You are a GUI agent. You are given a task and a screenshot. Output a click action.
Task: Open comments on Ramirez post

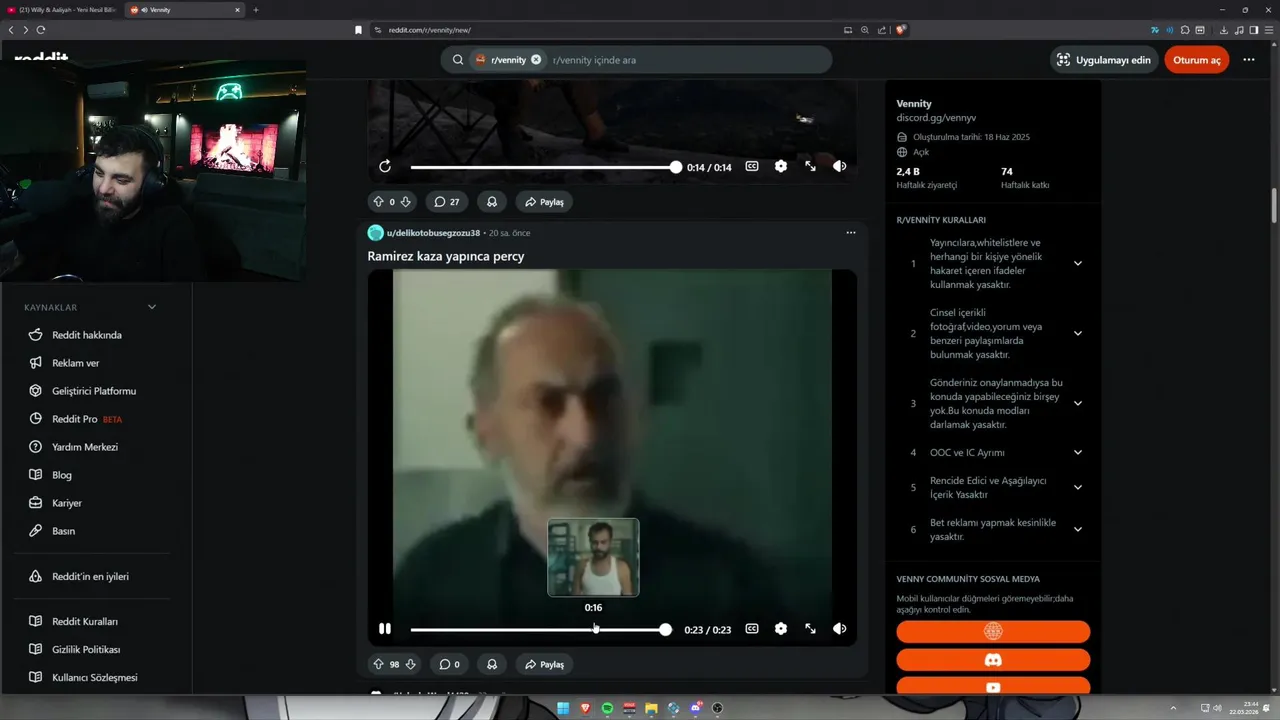click(447, 664)
